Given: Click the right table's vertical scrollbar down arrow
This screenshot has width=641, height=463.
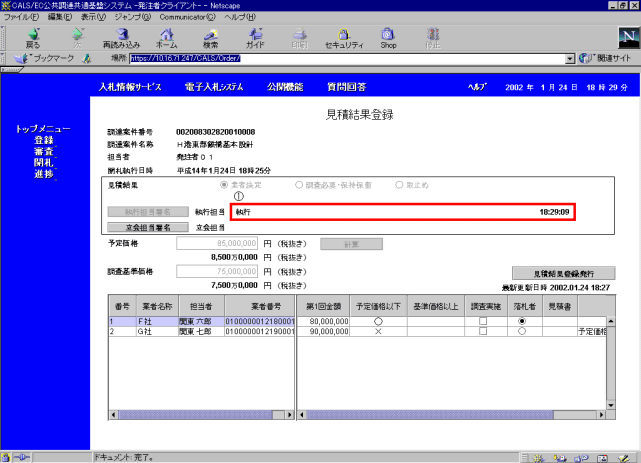Looking at the screenshot, I should [611, 405].
